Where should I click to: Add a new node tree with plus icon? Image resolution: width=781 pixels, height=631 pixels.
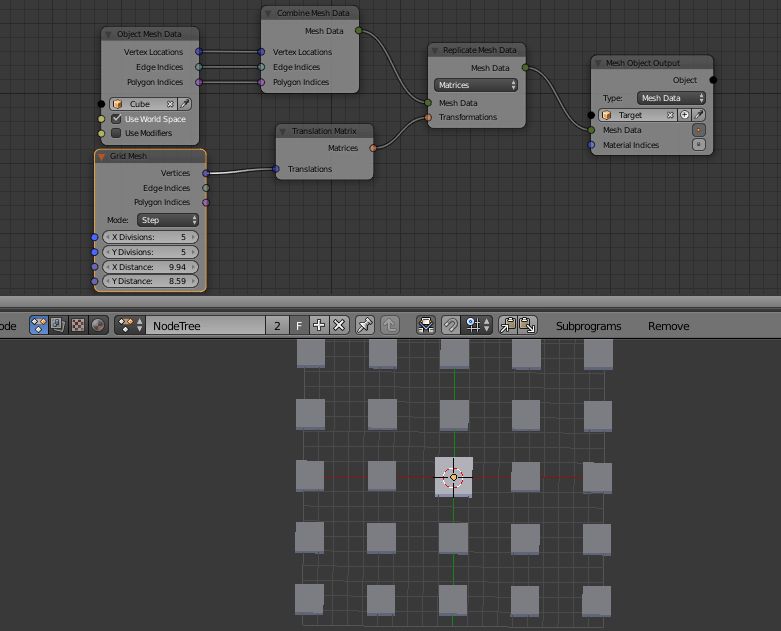[319, 326]
